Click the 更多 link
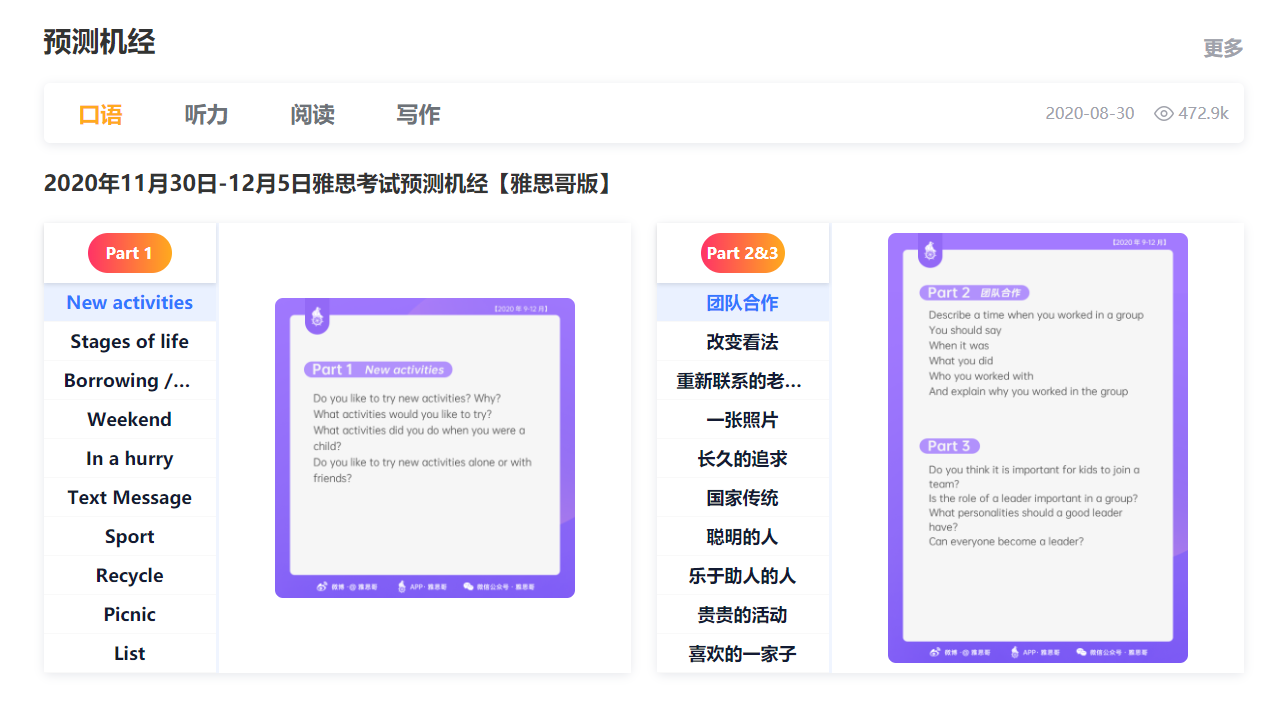Screen dimensions: 1280x720 (1221, 47)
